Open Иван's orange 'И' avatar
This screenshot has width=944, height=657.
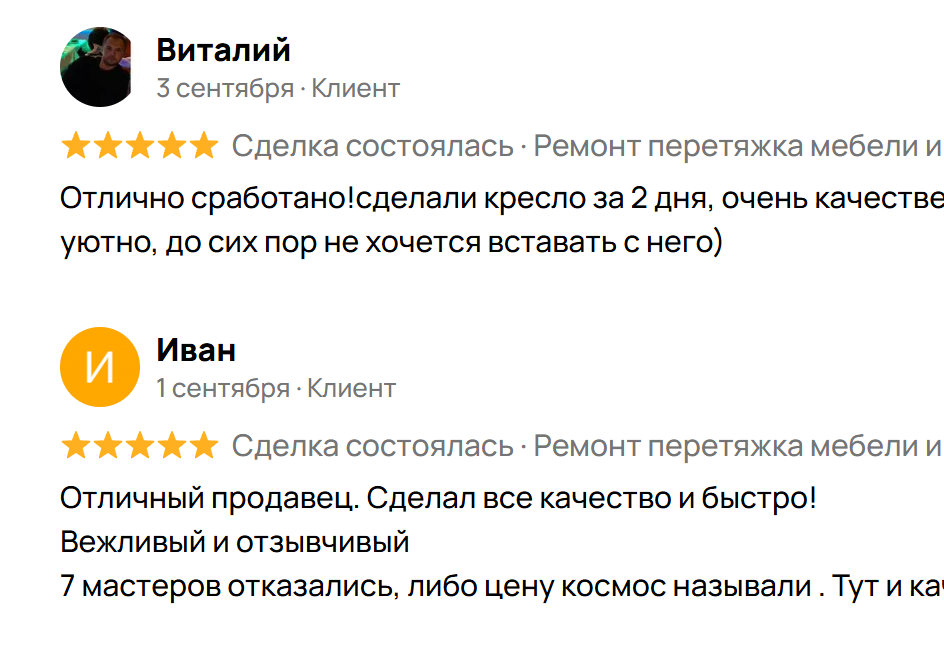point(98,367)
